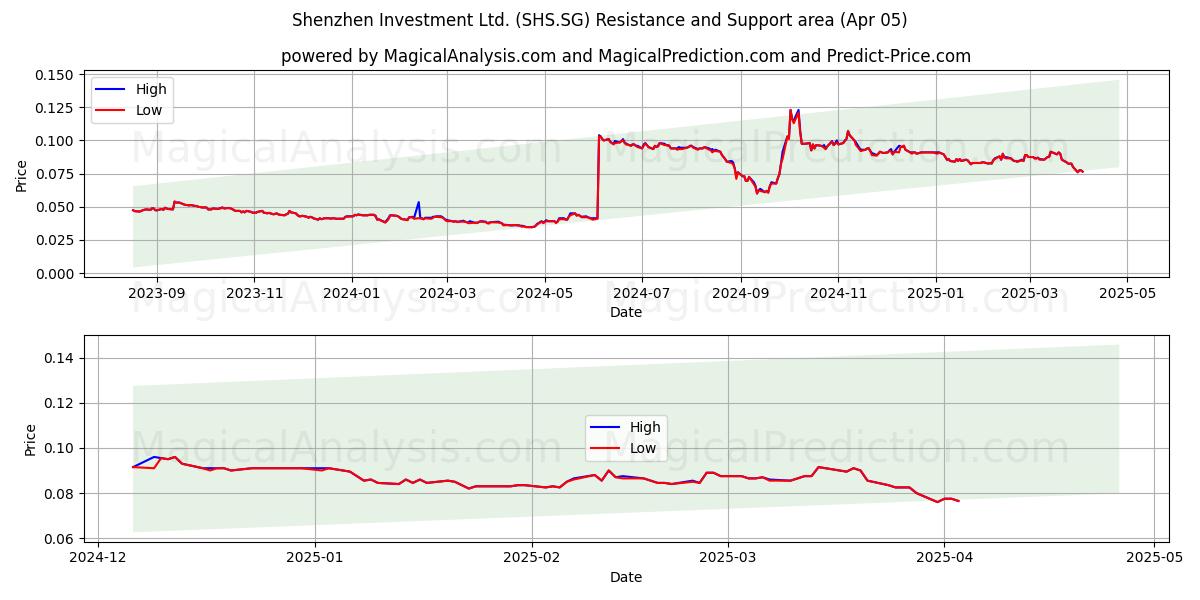
Task: Click the '0.150' value on the upper y-axis
Action: click(56, 75)
